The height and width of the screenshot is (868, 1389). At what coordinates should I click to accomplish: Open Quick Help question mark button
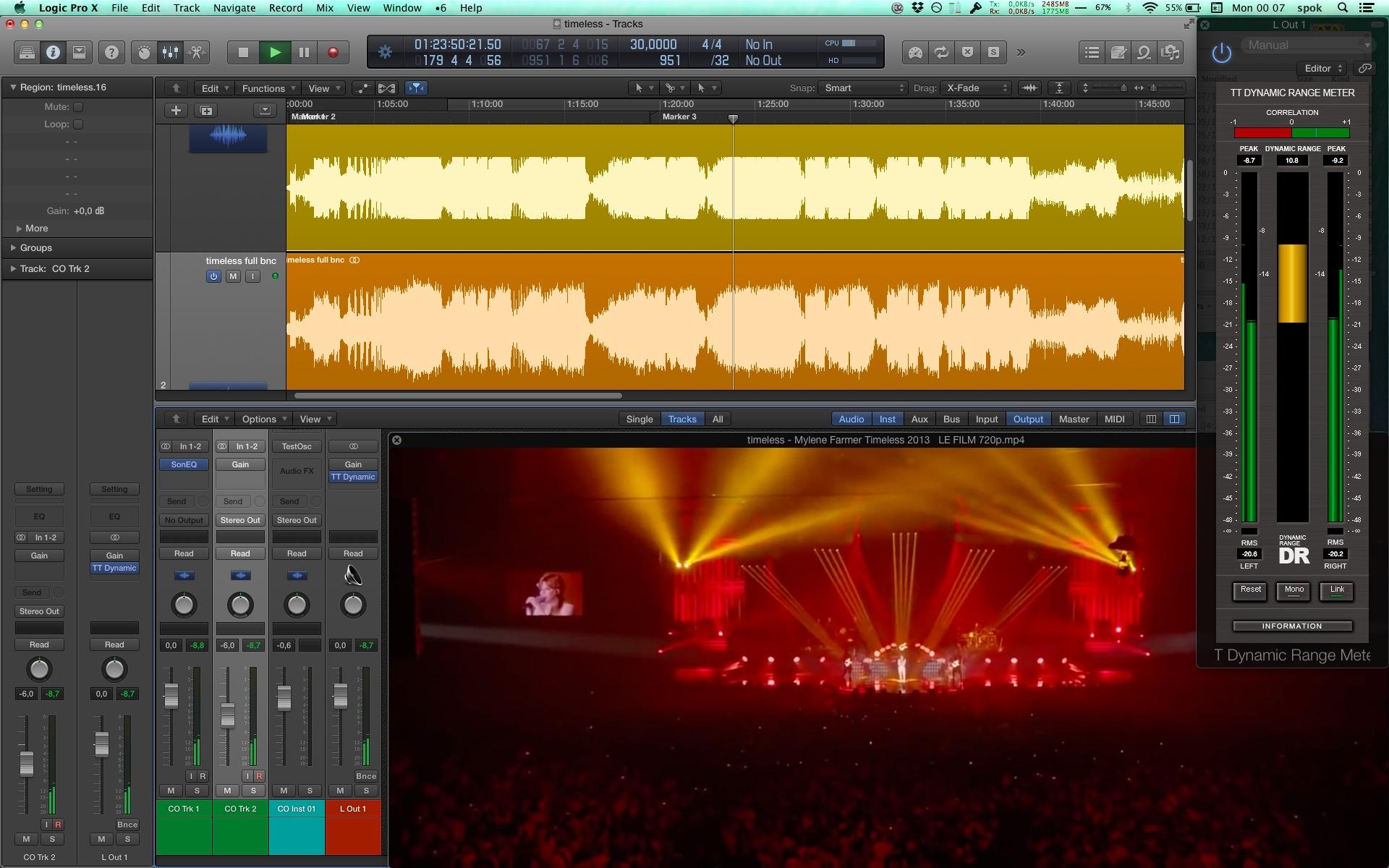[x=111, y=52]
